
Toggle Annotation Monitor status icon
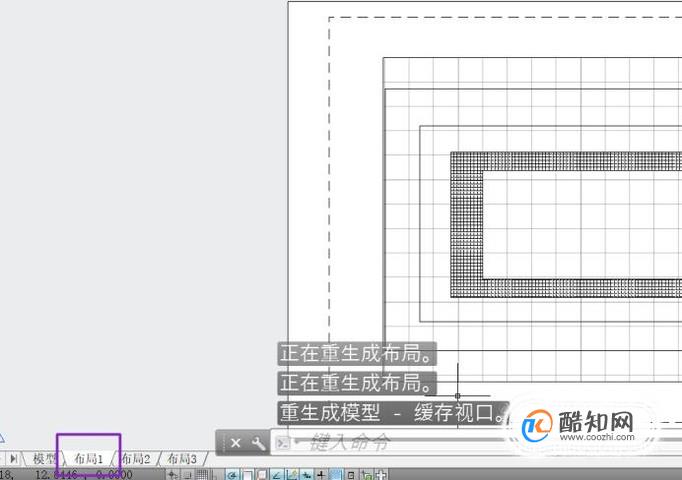pos(381,475)
